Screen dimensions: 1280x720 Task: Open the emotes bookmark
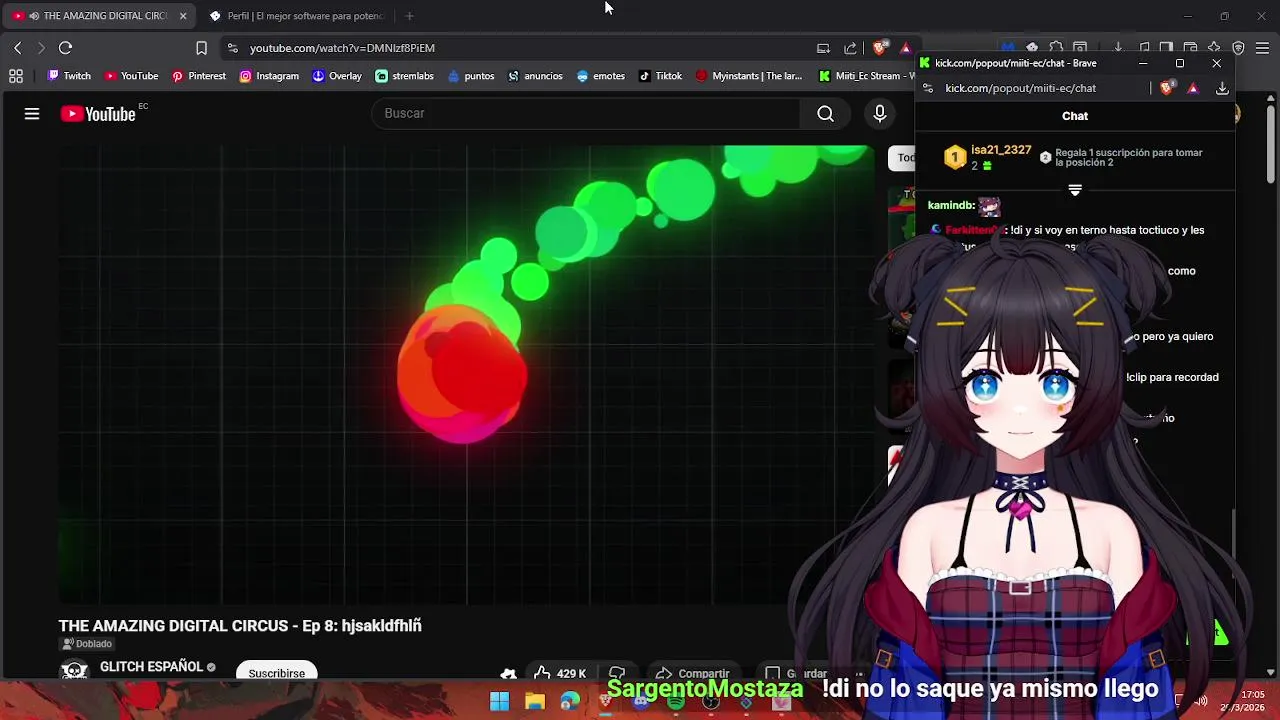tap(601, 76)
